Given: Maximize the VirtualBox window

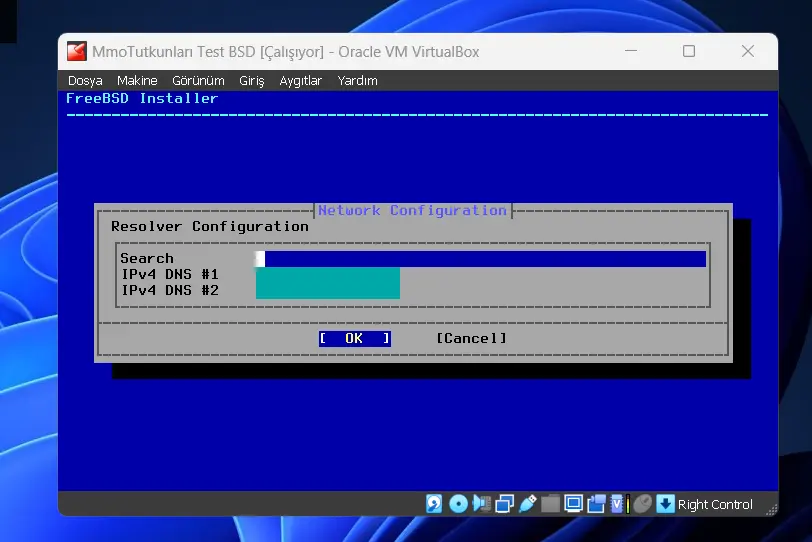Looking at the screenshot, I should (689, 51).
